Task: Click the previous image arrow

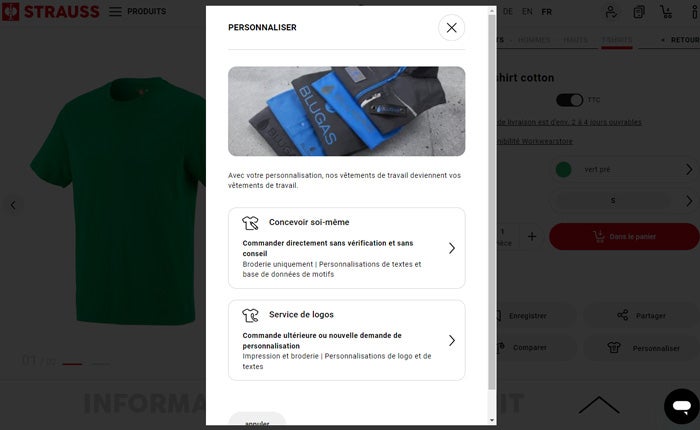Action: click(13, 205)
